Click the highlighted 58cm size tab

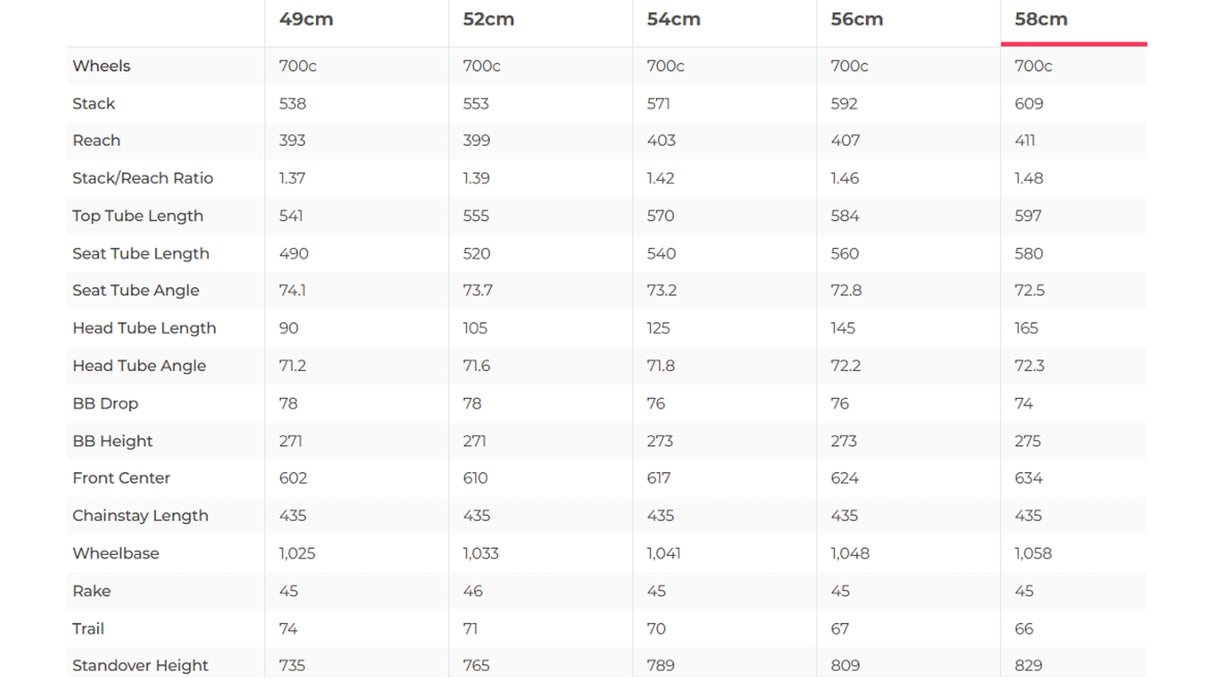tap(1041, 20)
